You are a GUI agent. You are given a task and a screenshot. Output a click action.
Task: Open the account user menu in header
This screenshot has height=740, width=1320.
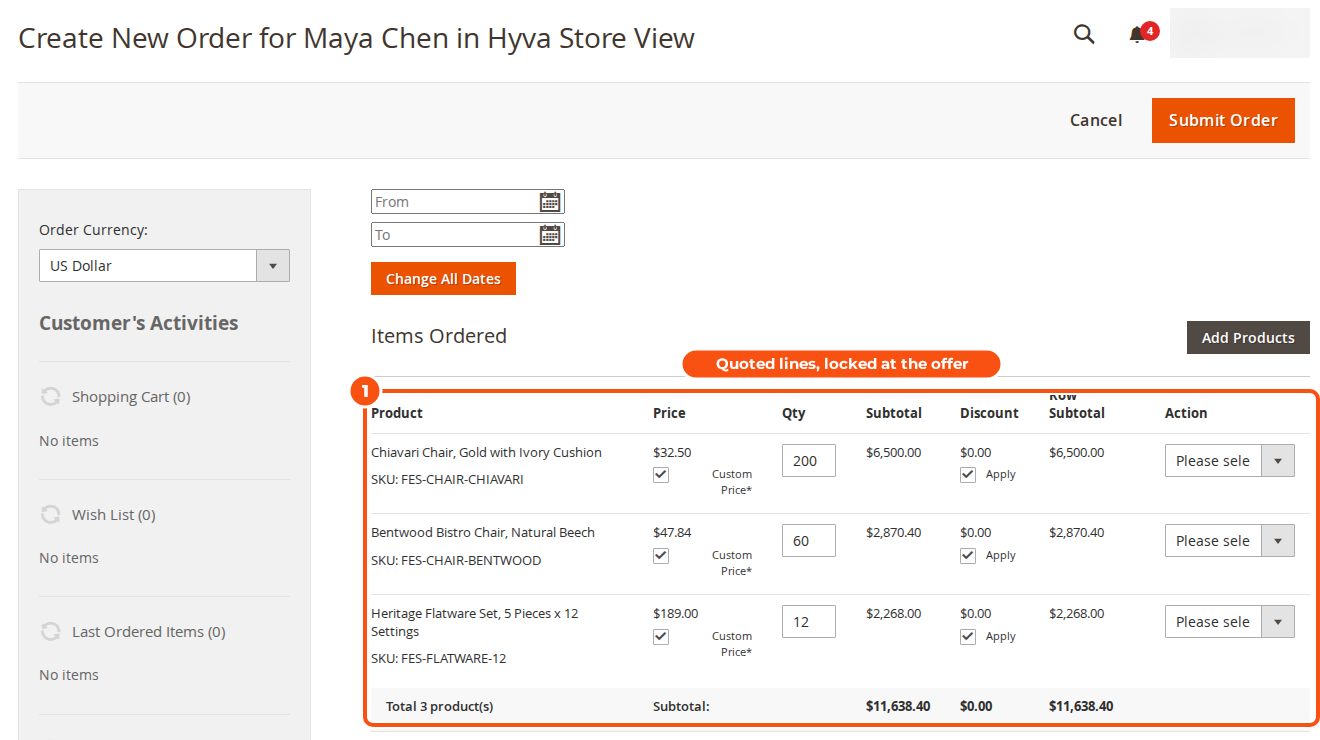(1239, 33)
